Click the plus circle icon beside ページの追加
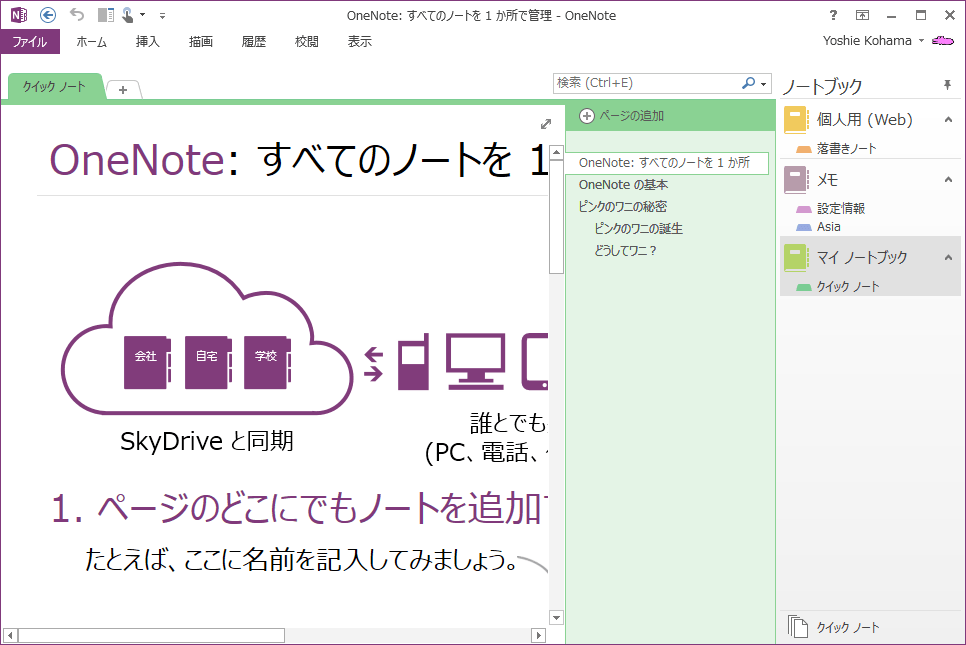The width and height of the screenshot is (966, 645). (586, 116)
